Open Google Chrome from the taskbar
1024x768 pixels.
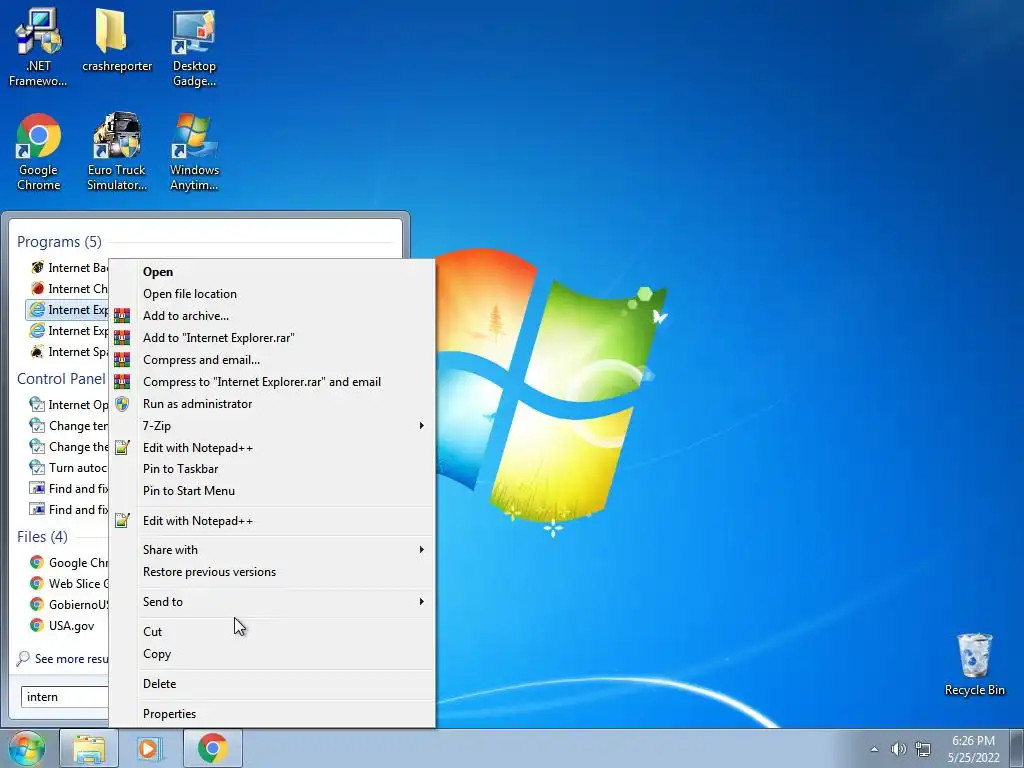coord(212,748)
